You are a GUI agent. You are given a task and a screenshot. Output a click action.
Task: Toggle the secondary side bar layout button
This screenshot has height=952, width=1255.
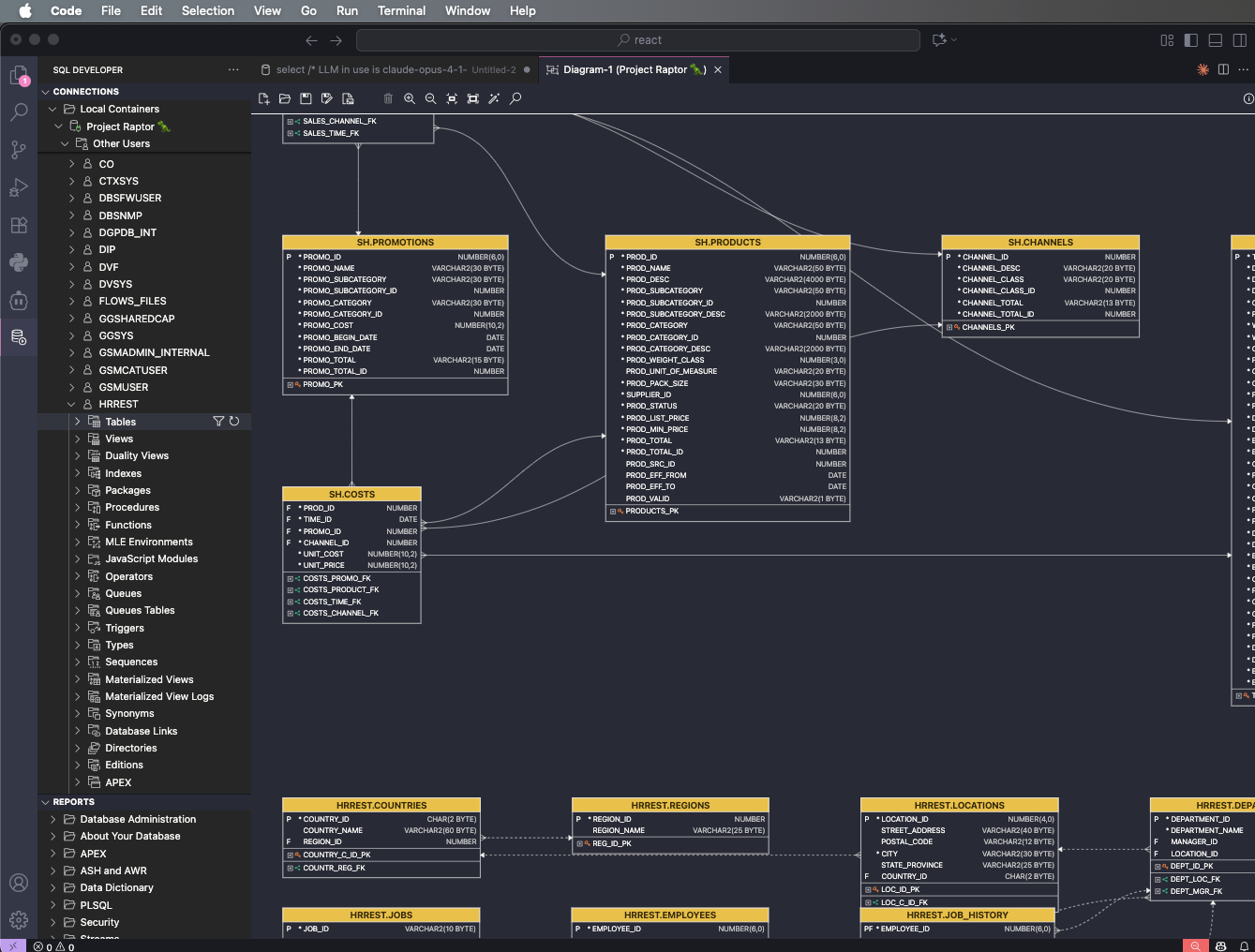pyautogui.click(x=1239, y=40)
